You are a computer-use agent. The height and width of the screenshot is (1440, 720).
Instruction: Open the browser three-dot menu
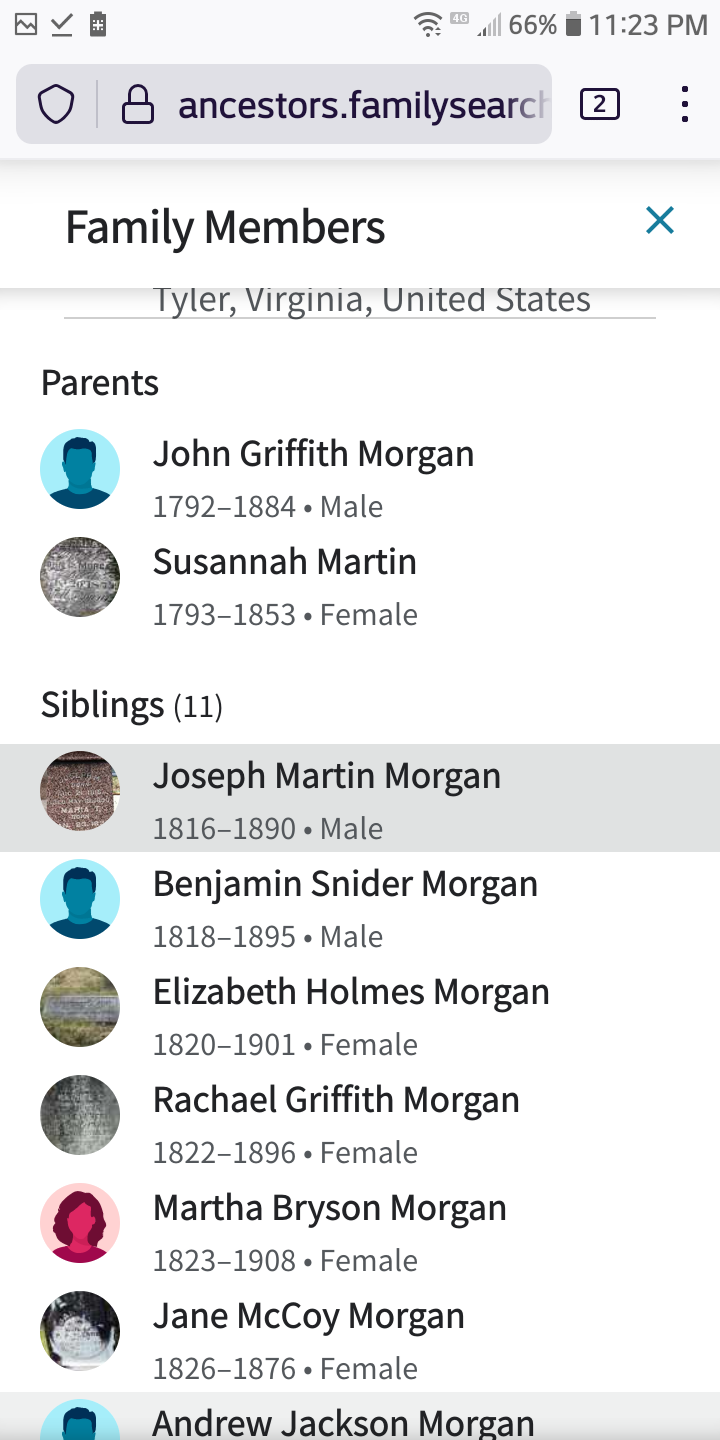tap(684, 104)
